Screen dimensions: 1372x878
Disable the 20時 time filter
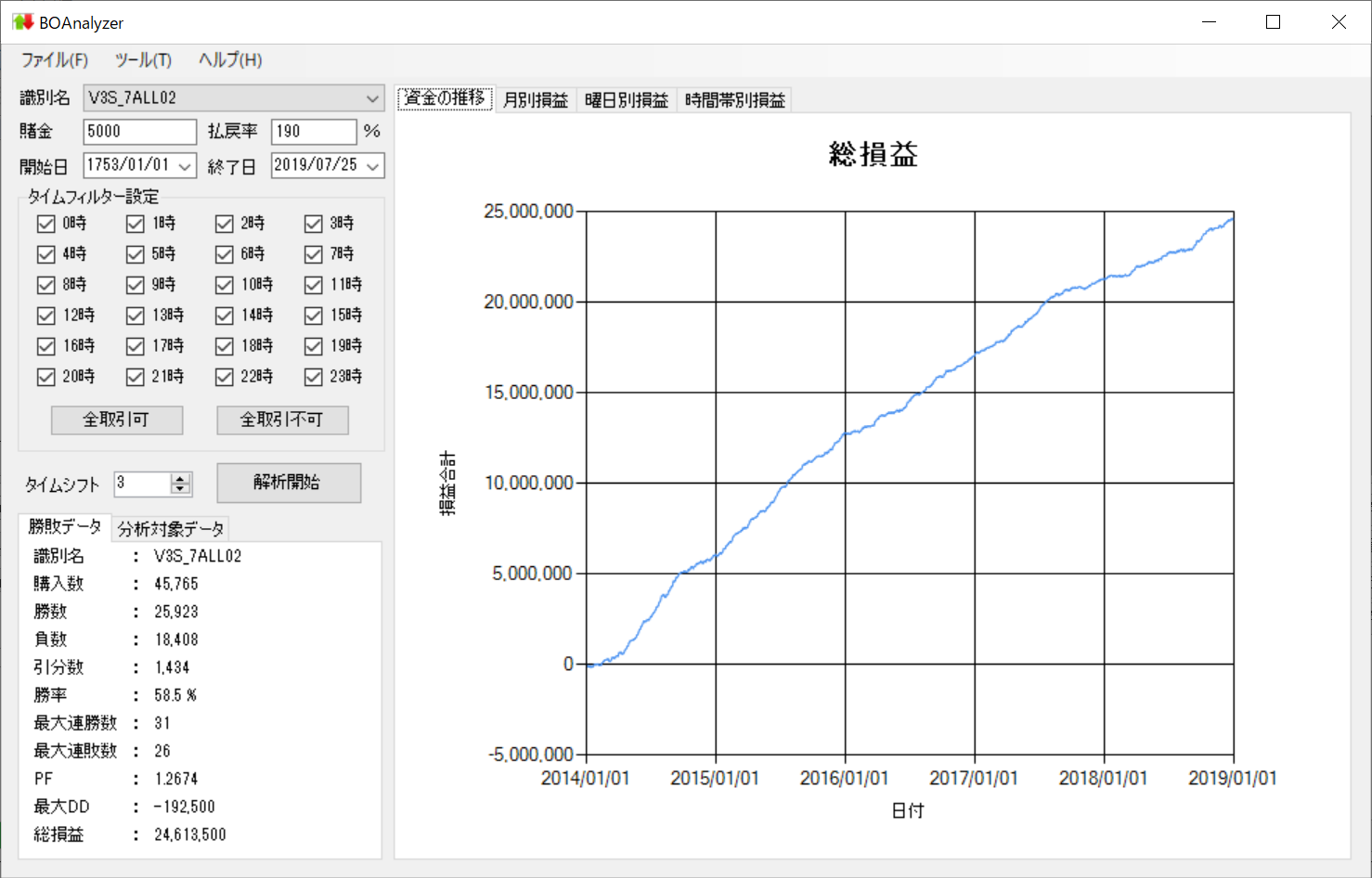pos(46,377)
